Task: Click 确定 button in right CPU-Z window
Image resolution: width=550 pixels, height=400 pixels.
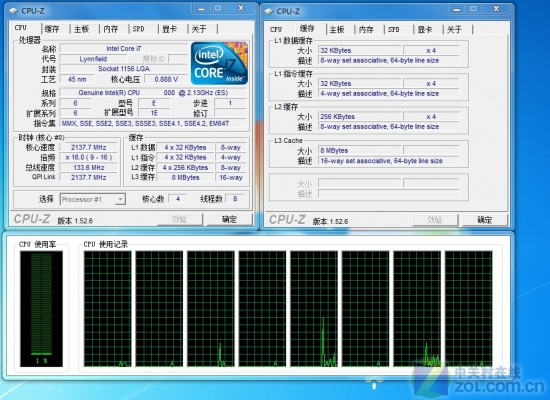Action: pyautogui.click(x=485, y=220)
